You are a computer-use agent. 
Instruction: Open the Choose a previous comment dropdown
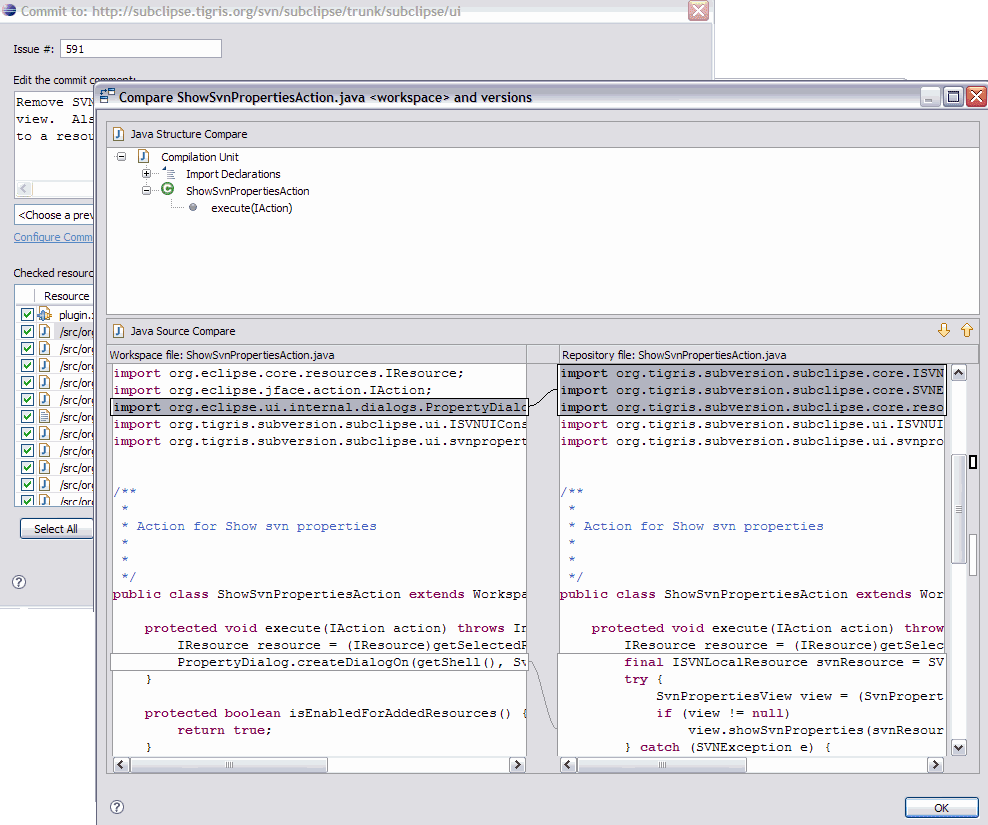54,215
